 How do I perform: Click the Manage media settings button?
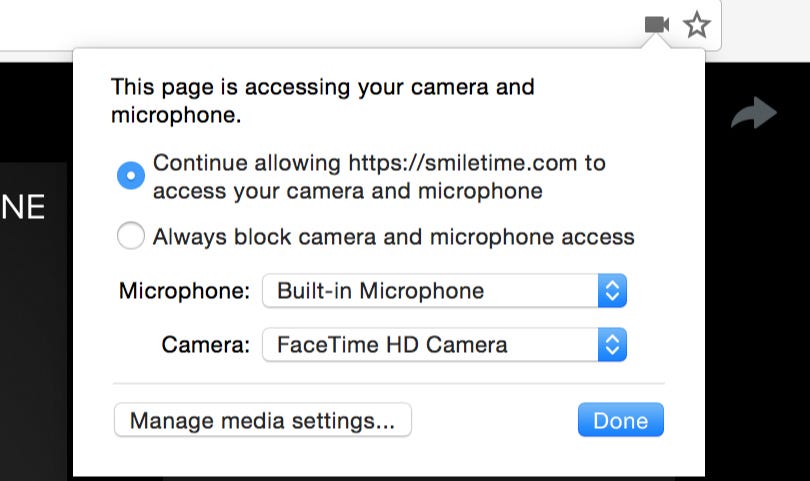[263, 420]
